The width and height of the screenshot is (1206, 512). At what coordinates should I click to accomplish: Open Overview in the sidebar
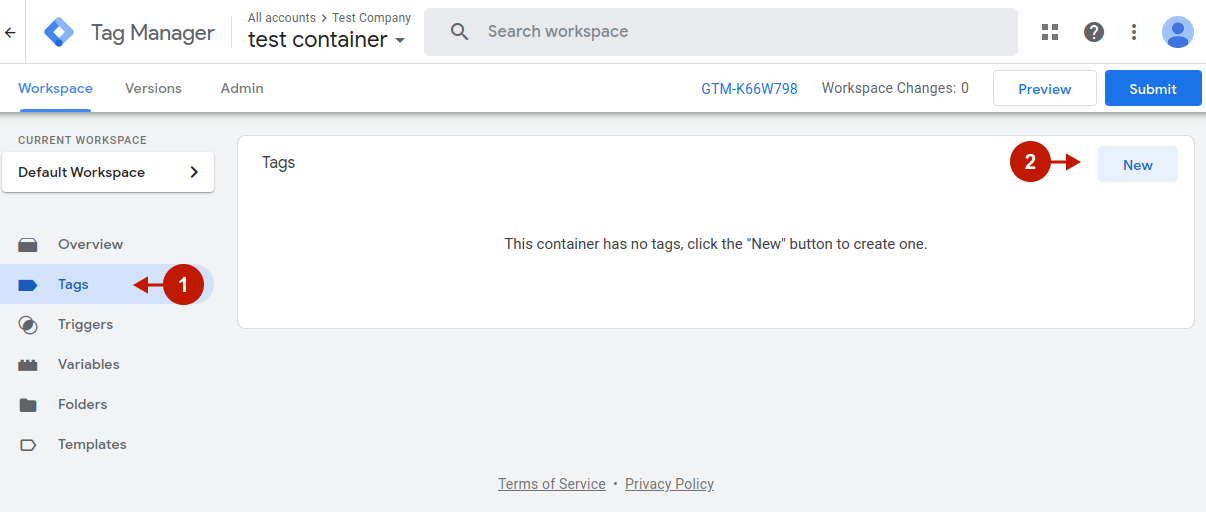click(107, 244)
